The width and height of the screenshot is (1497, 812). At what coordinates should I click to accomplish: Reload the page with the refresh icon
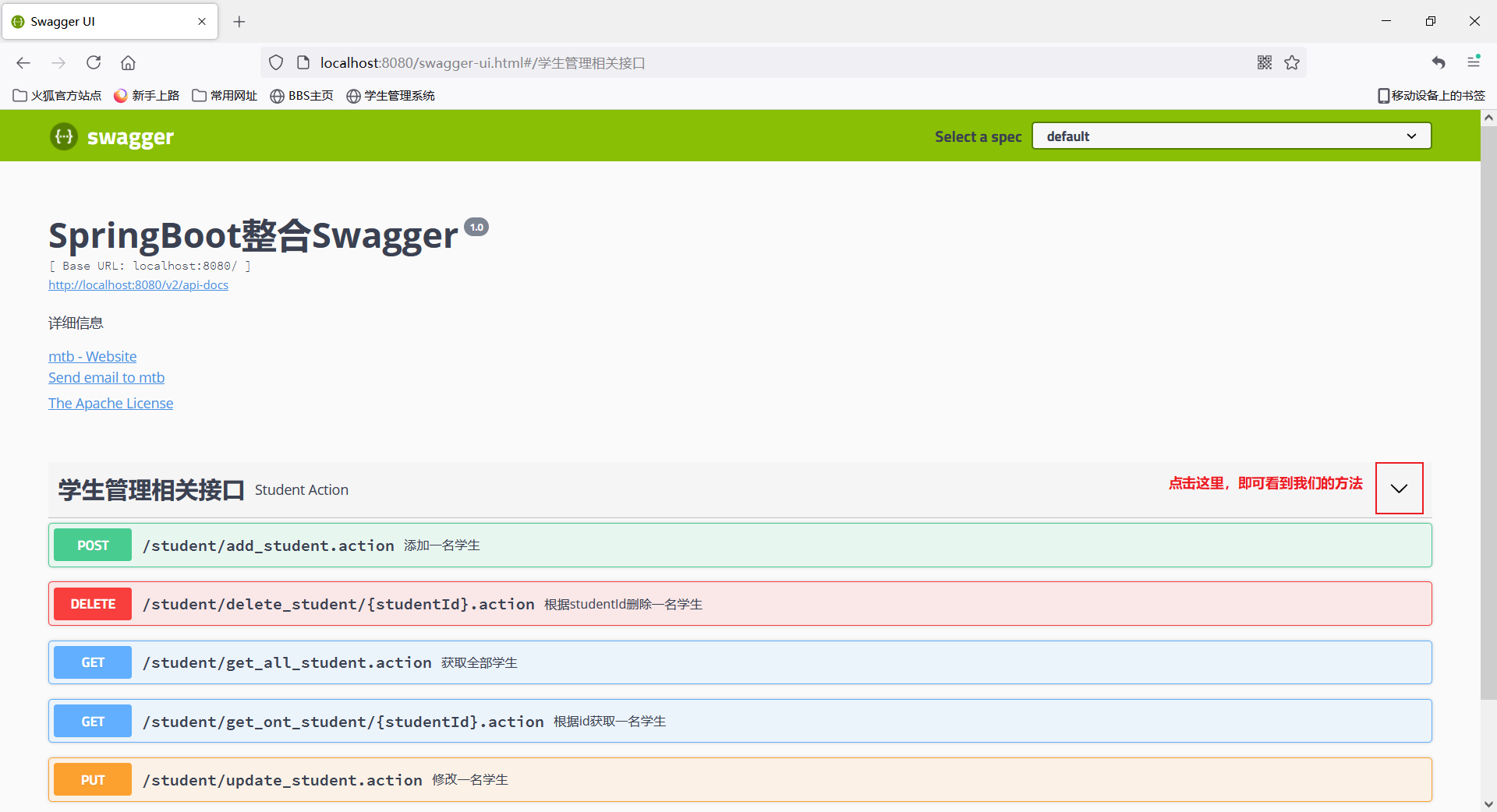point(94,63)
